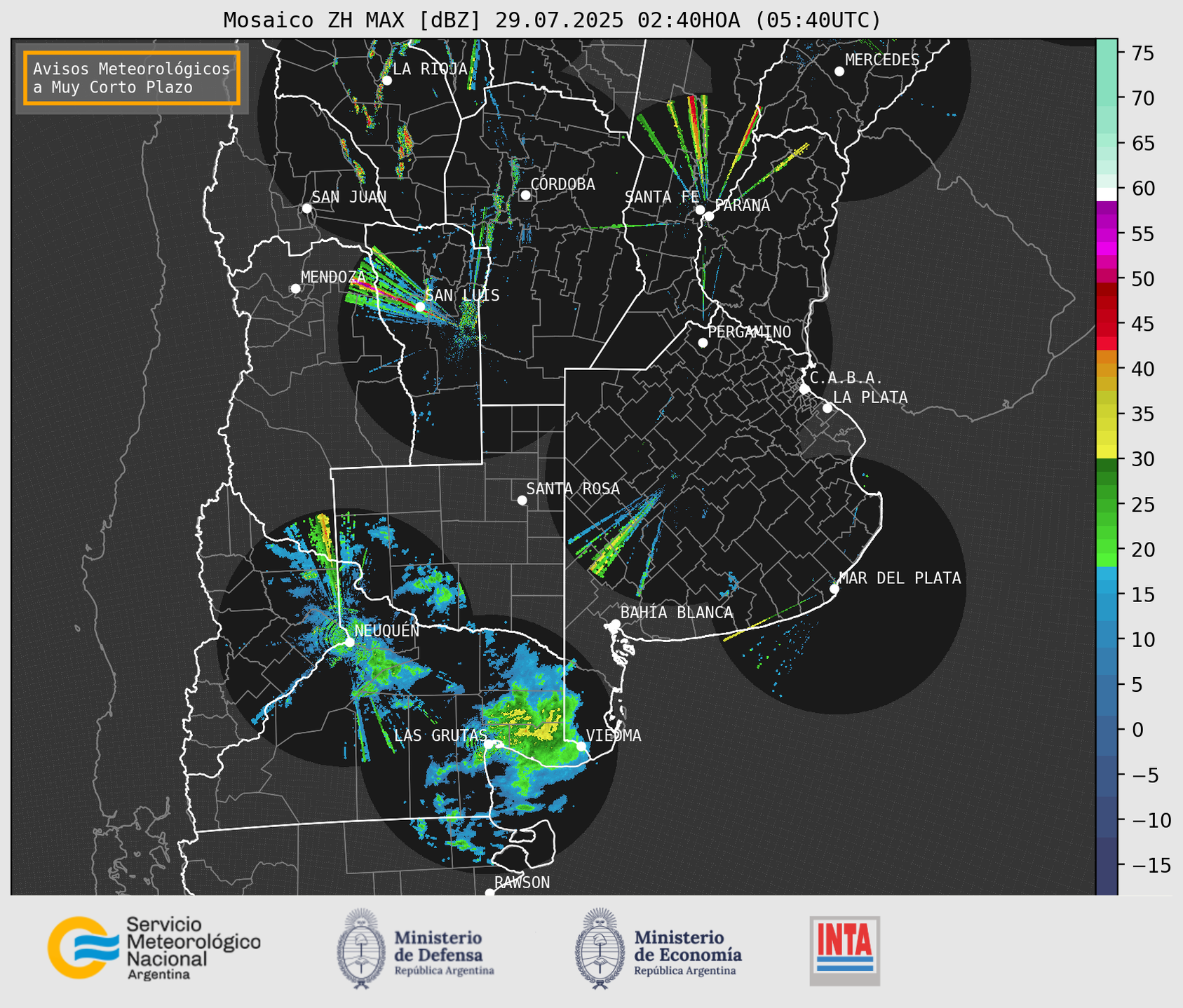Click the mint 70 dBZ color band
Screen dimensions: 1183x1008
[x=1107, y=98]
